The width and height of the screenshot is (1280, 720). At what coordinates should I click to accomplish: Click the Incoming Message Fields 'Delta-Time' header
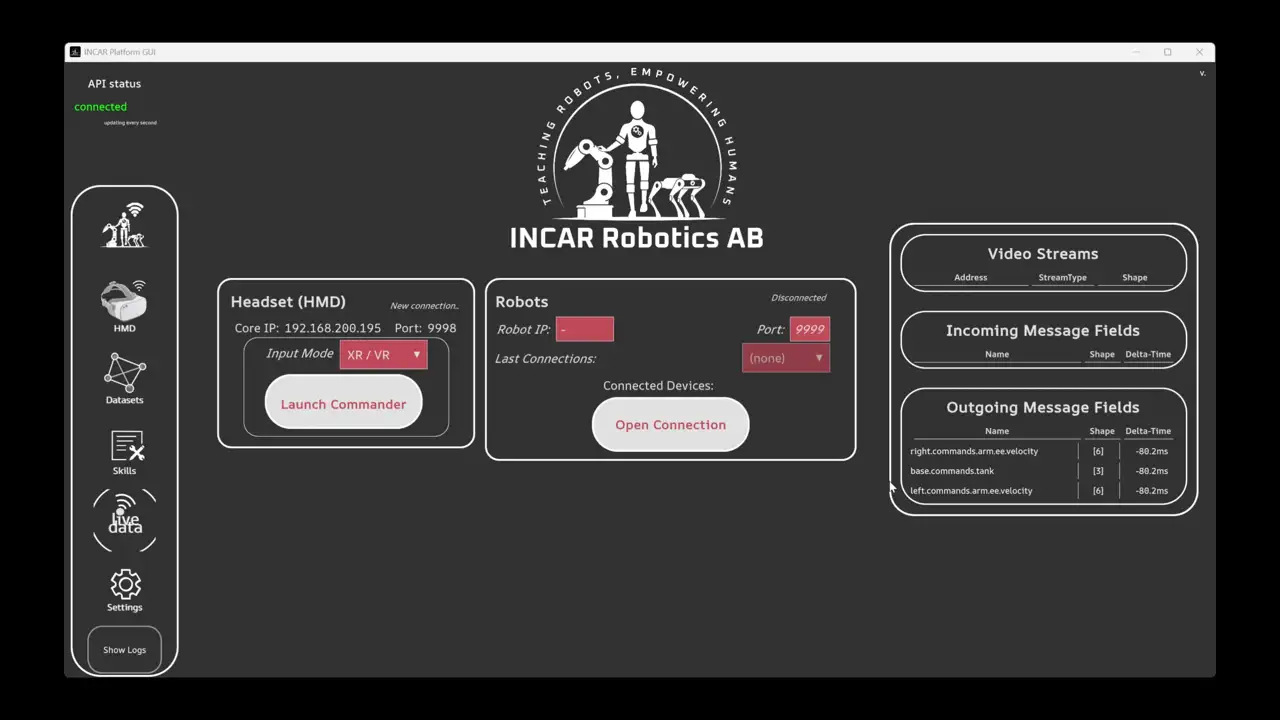(1148, 354)
